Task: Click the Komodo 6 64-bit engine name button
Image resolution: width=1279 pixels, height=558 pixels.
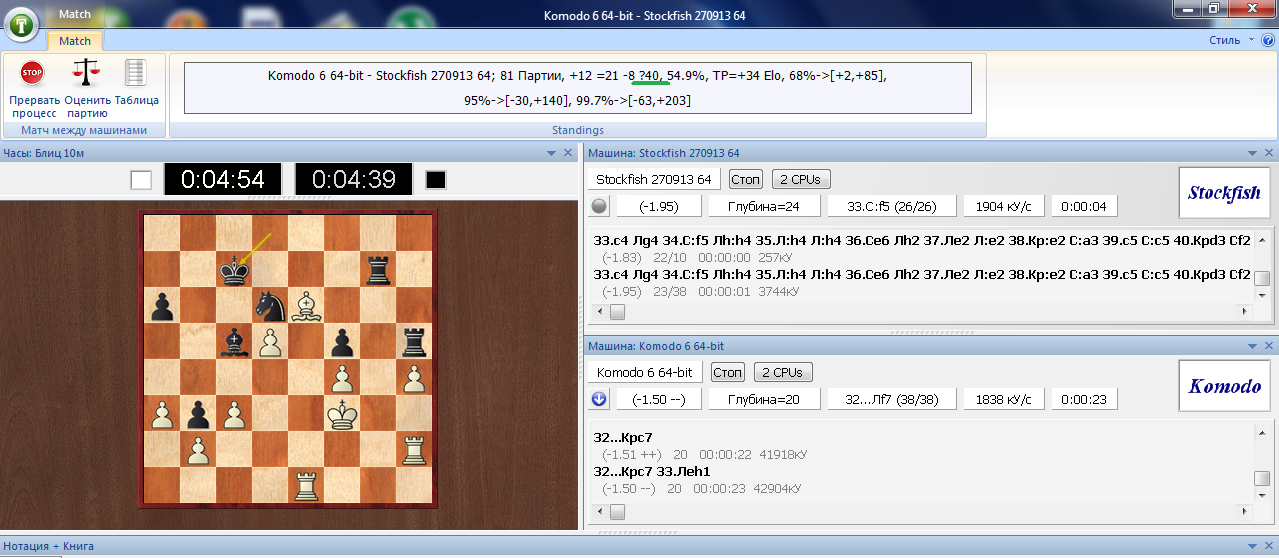Action: (644, 372)
